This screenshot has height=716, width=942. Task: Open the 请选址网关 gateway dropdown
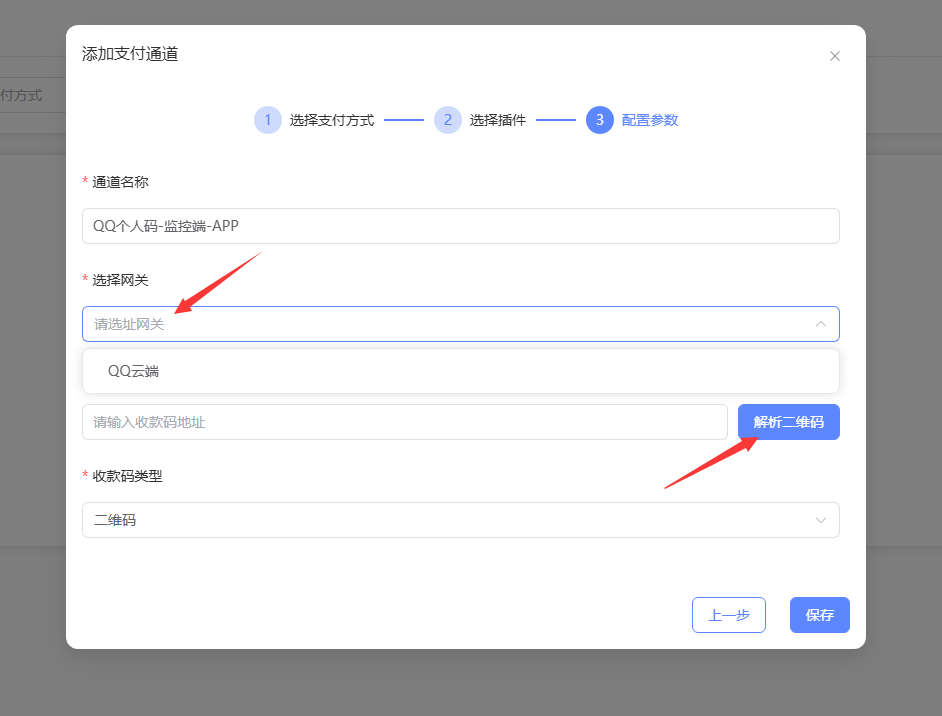[x=461, y=324]
